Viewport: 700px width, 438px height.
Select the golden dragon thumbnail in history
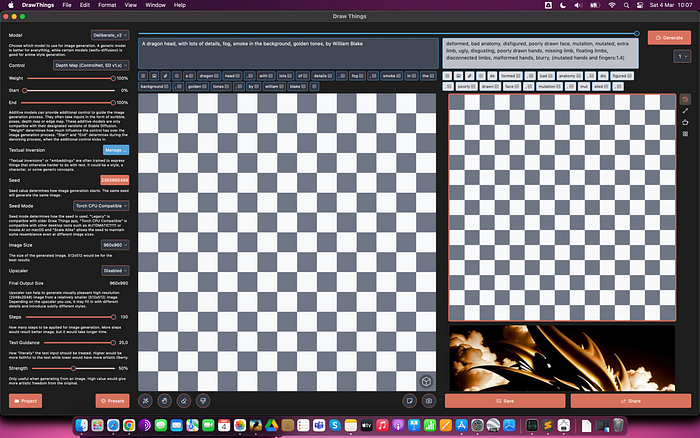(562, 358)
